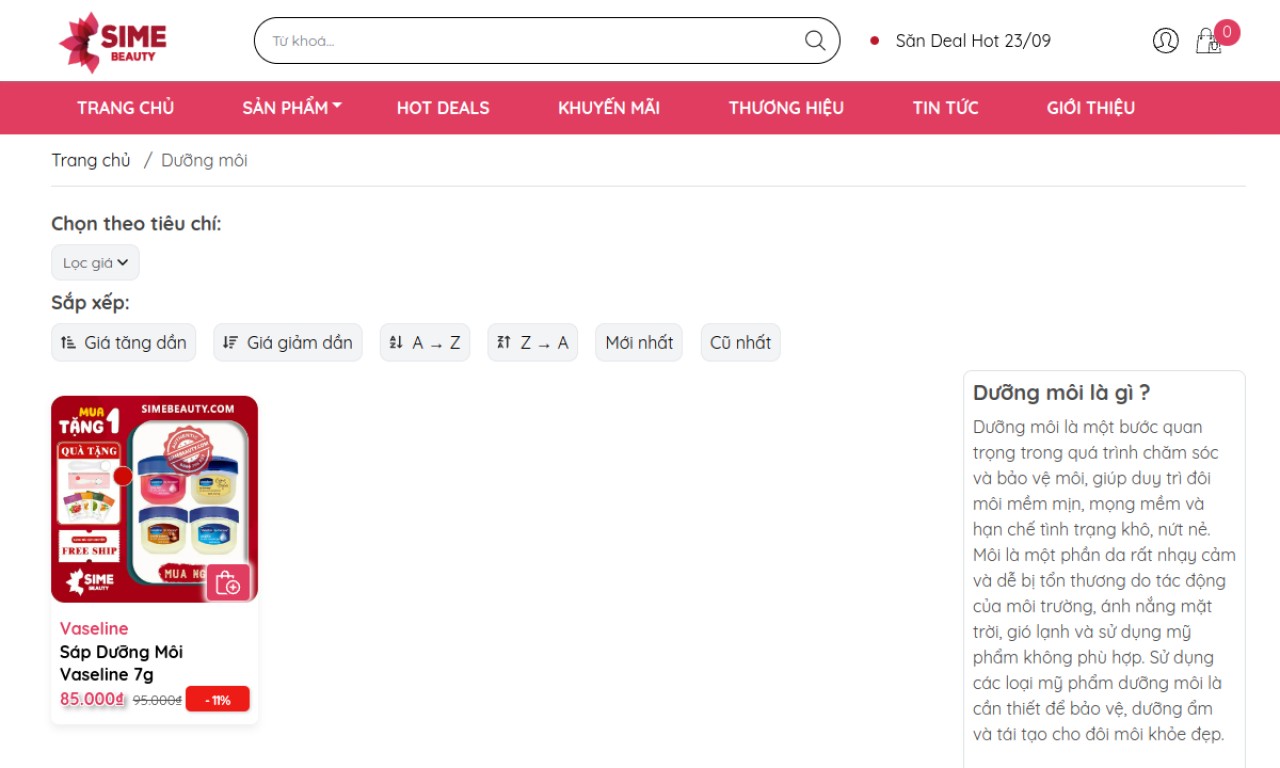Focus the keyword search field
Screen dimensions: 1280x768
(x=547, y=40)
